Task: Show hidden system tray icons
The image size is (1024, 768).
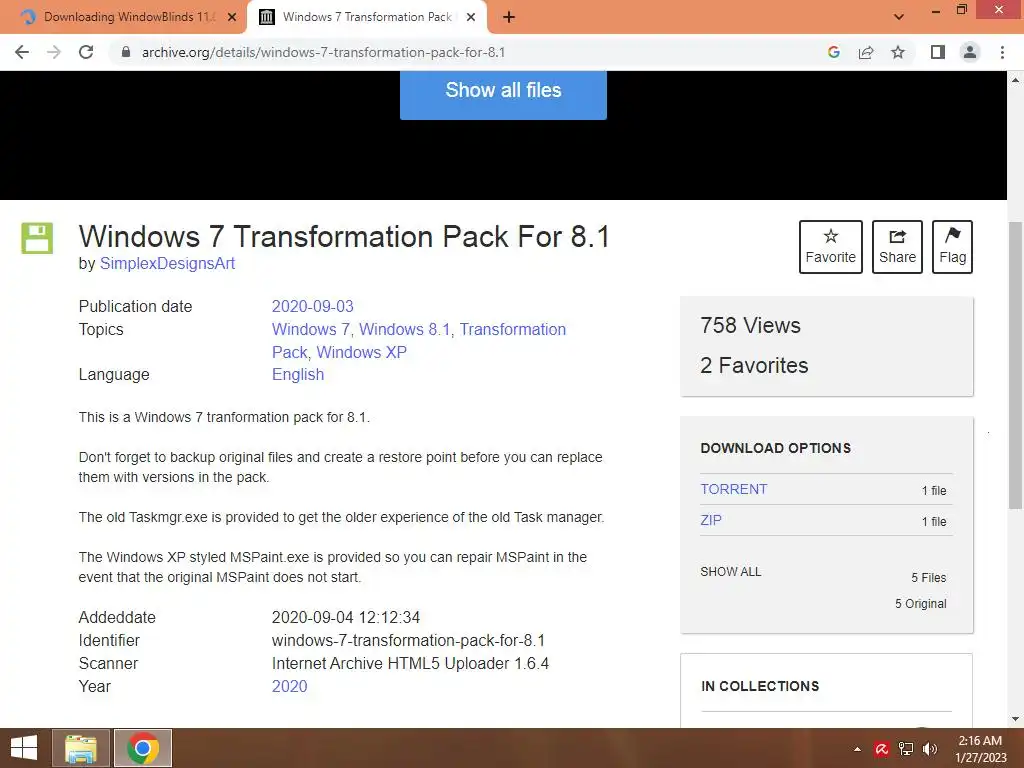Action: tap(857, 749)
